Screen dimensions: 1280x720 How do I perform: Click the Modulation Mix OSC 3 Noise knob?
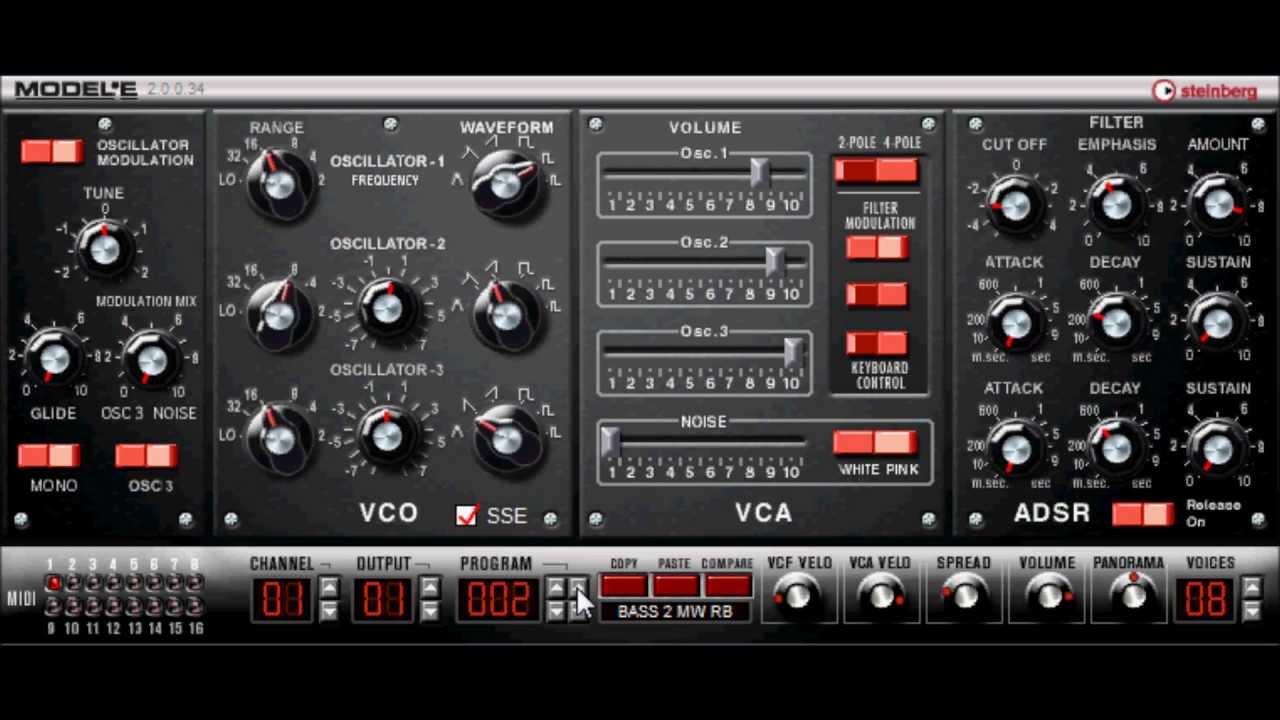151,358
